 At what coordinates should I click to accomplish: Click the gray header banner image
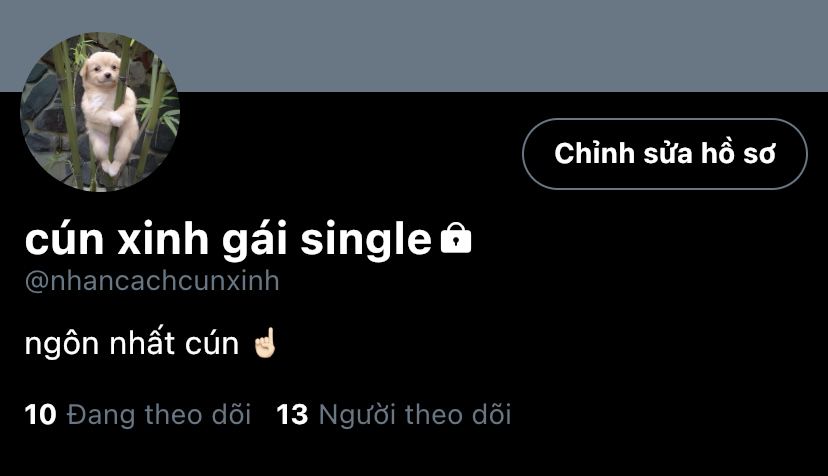(414, 46)
